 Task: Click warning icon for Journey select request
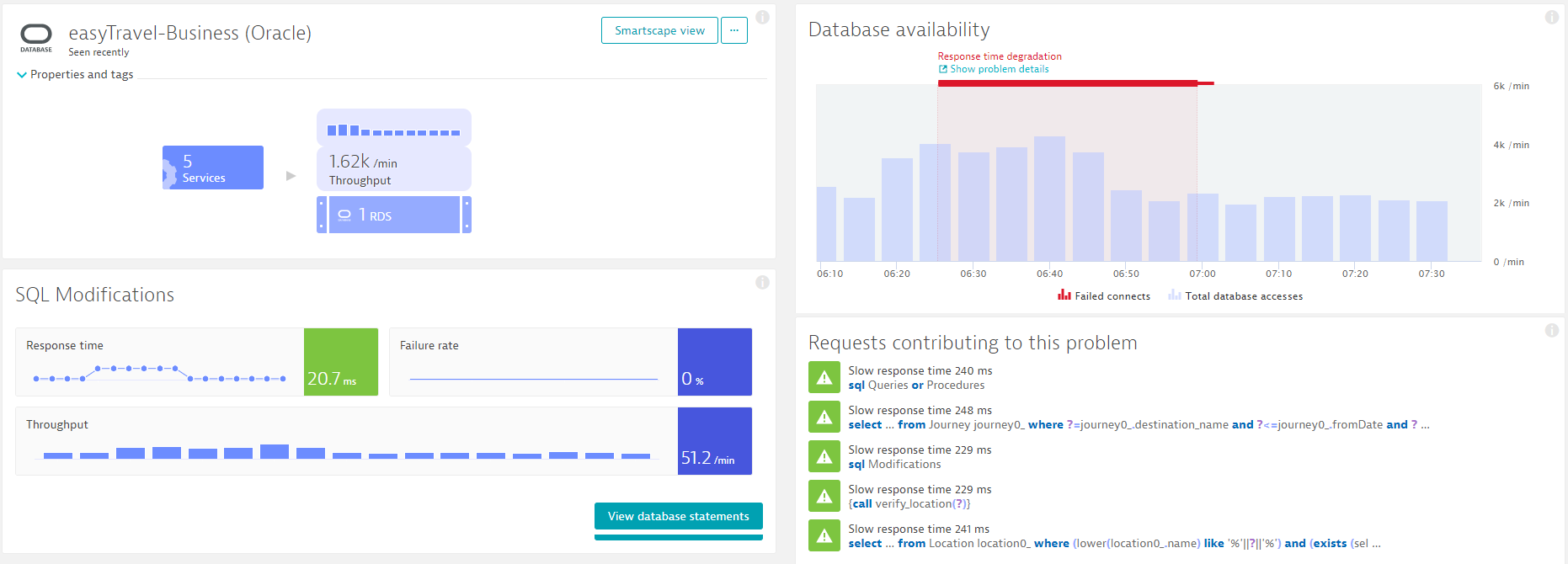[x=824, y=417]
